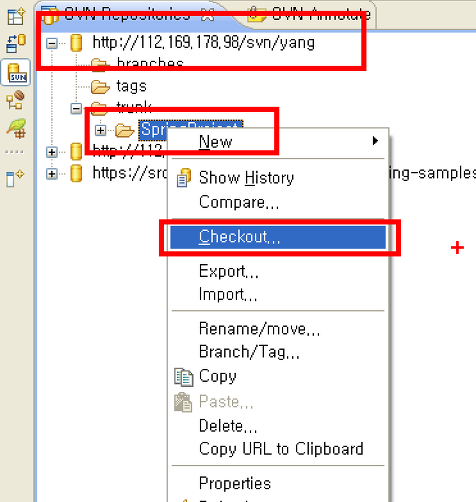Click the Copy menu item icon
Viewport: 476px width, 502px height.
tap(183, 377)
